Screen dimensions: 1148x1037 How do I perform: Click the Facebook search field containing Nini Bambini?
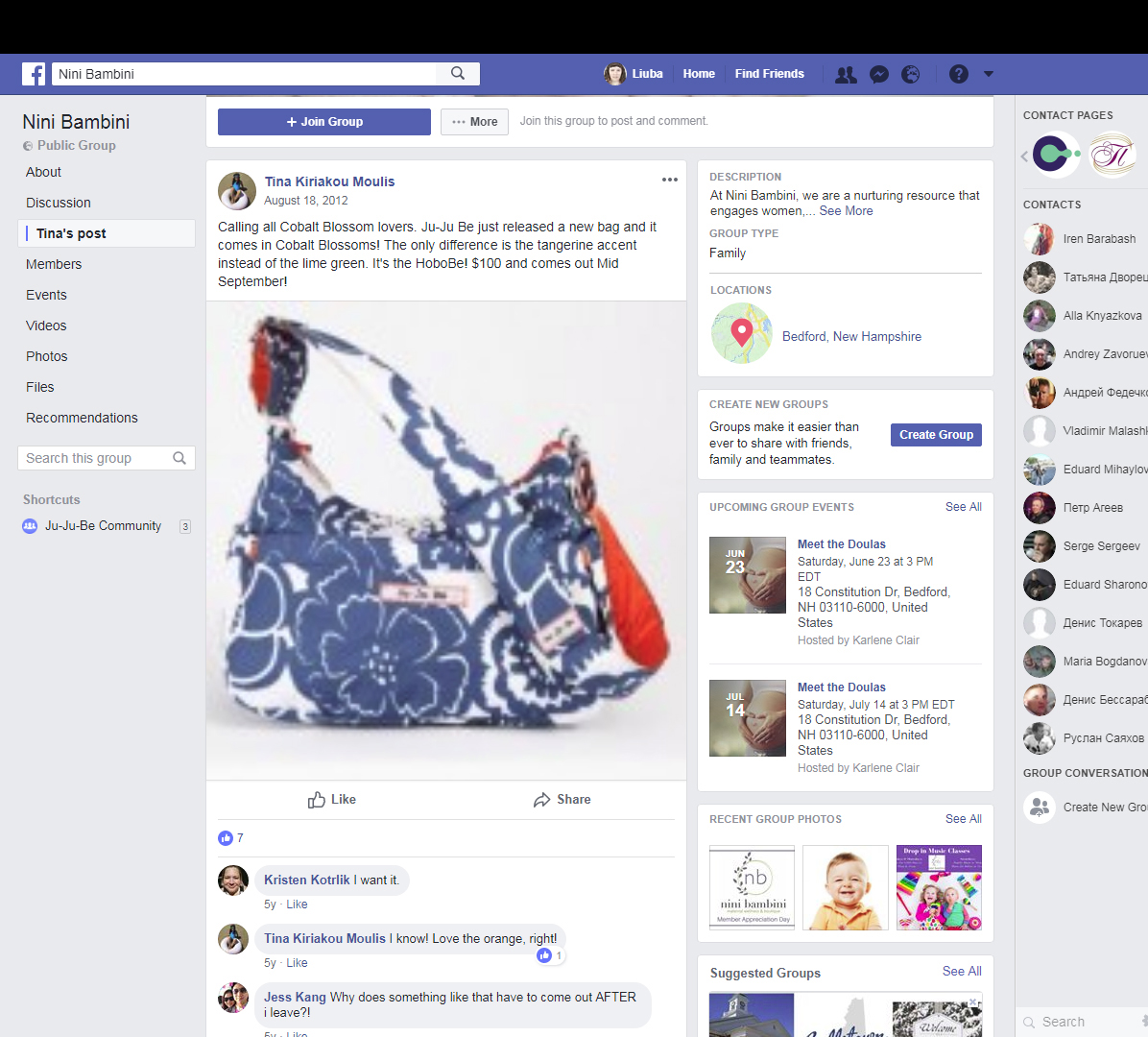[244, 74]
